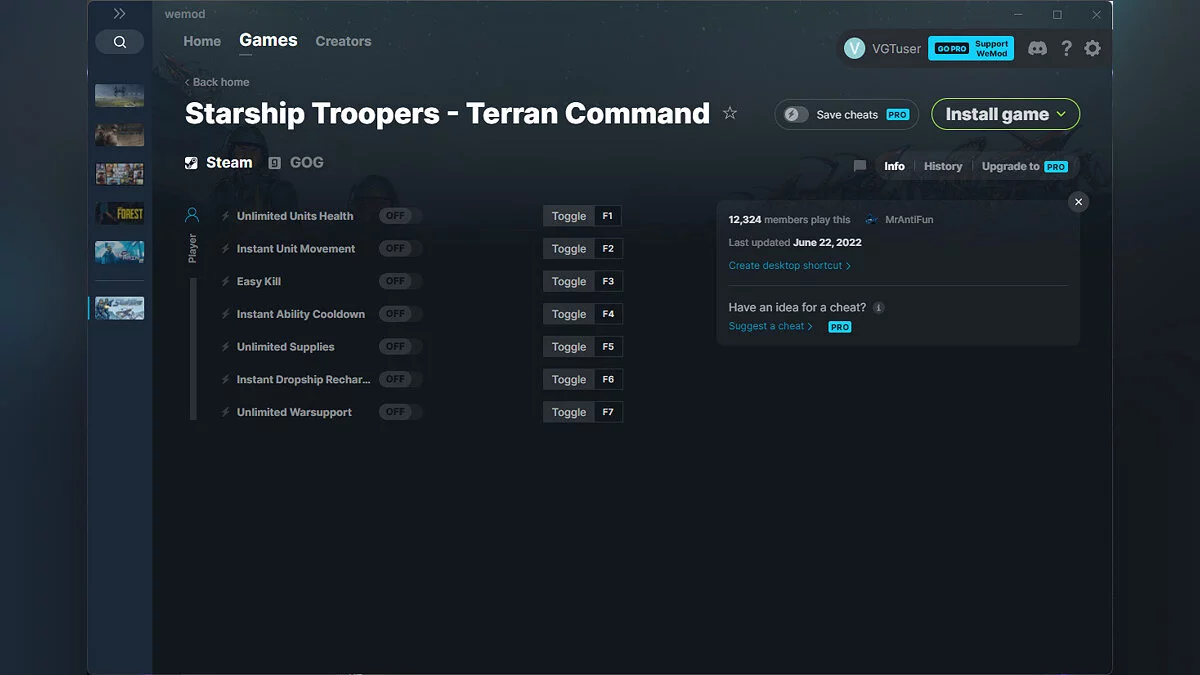Open the fifth game thumbnail in sidebar
The width and height of the screenshot is (1200, 675).
tap(120, 252)
